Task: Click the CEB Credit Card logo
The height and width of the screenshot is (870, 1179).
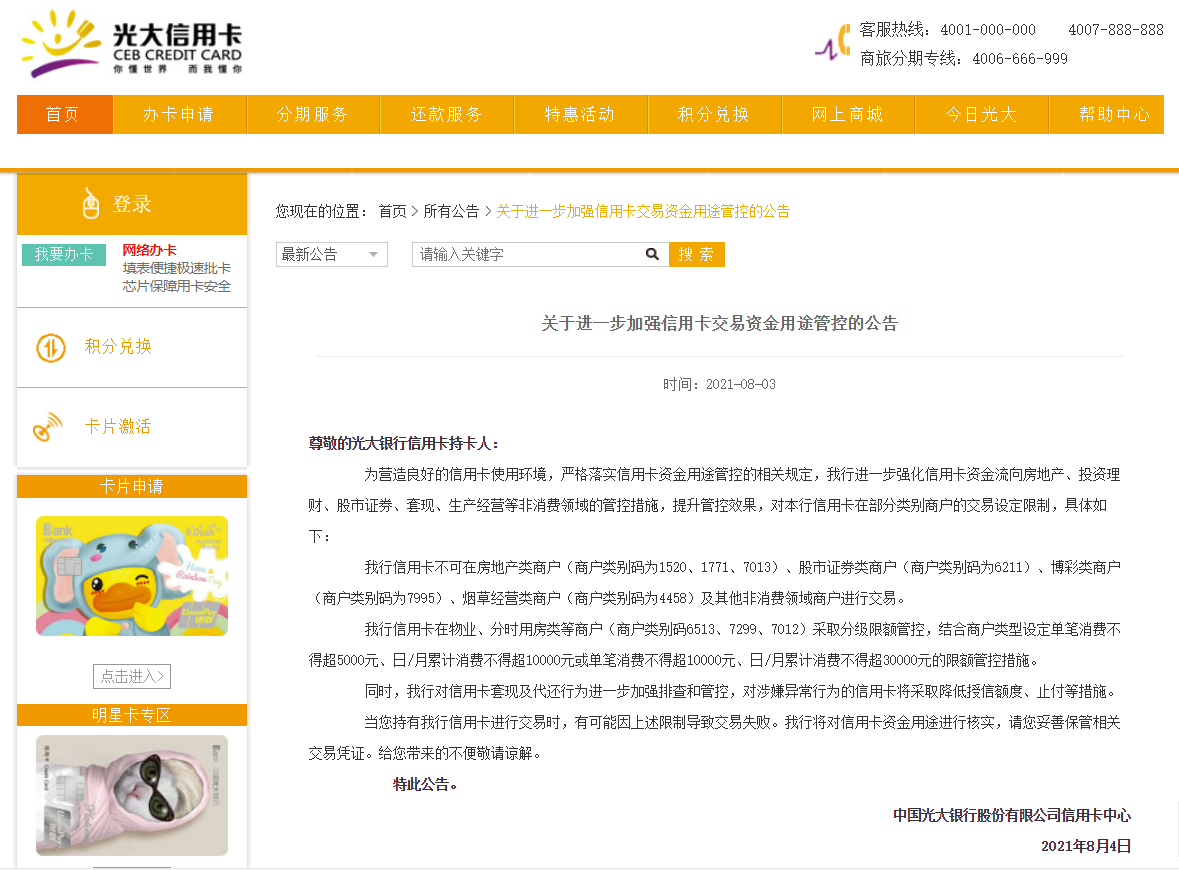Action: (132, 44)
